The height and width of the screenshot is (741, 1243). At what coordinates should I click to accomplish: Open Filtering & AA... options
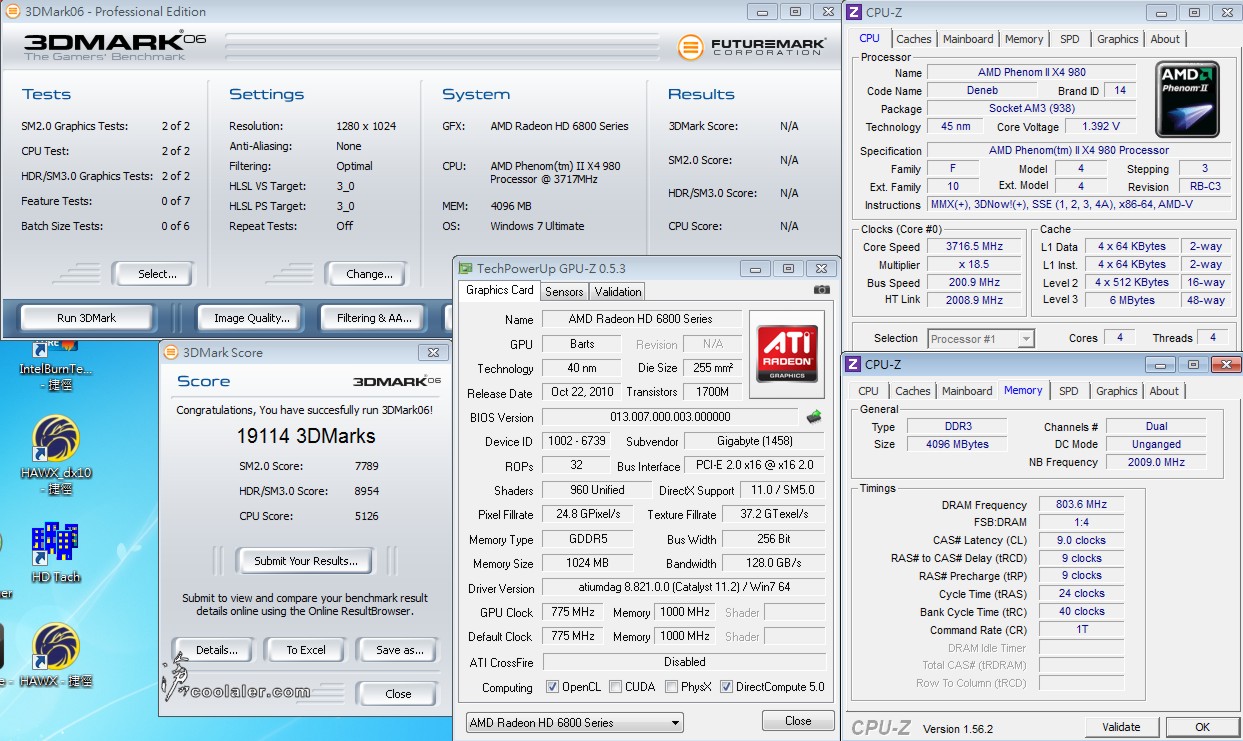pos(375,318)
